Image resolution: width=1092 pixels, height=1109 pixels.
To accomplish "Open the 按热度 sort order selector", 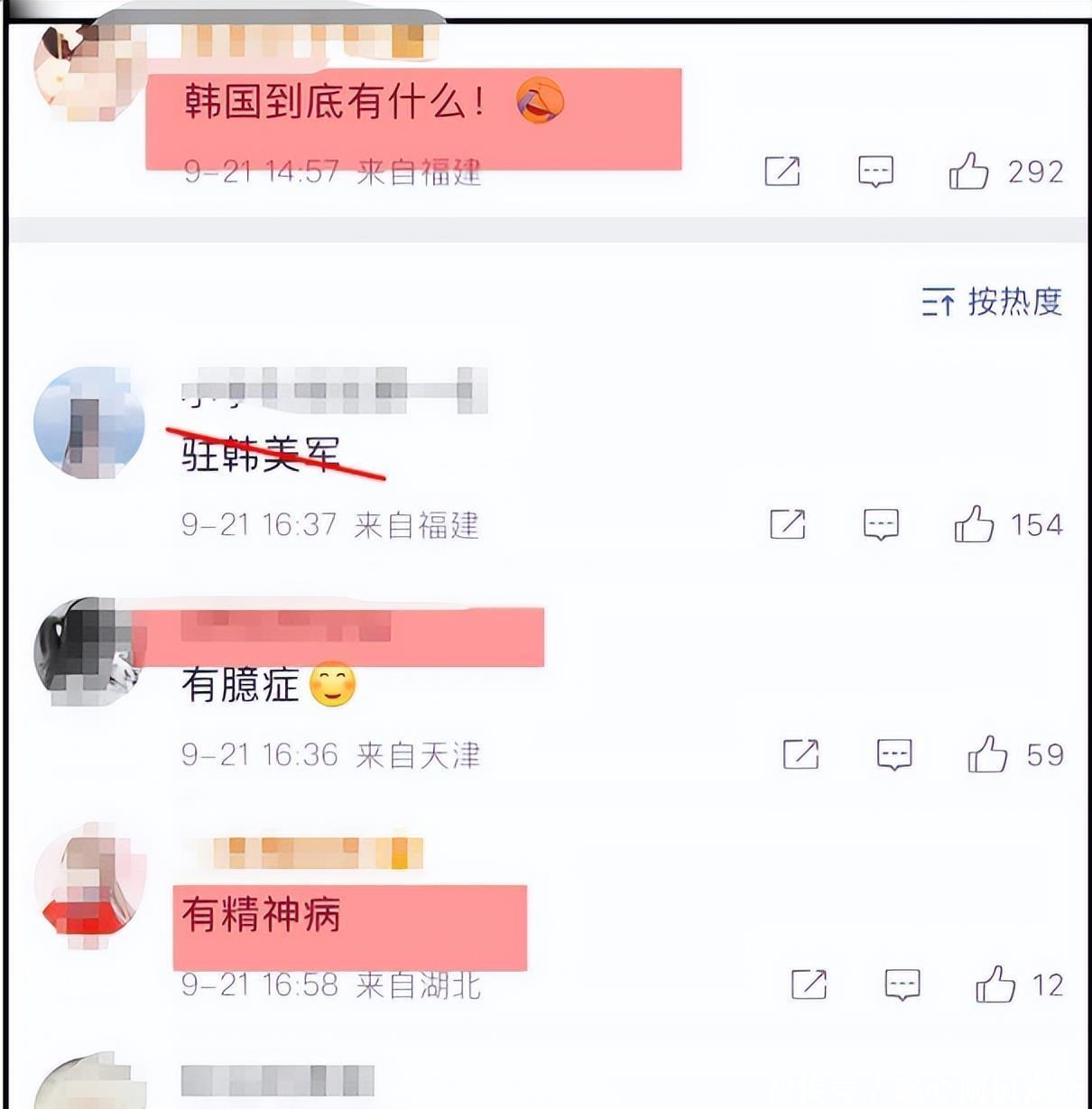I will point(992,301).
